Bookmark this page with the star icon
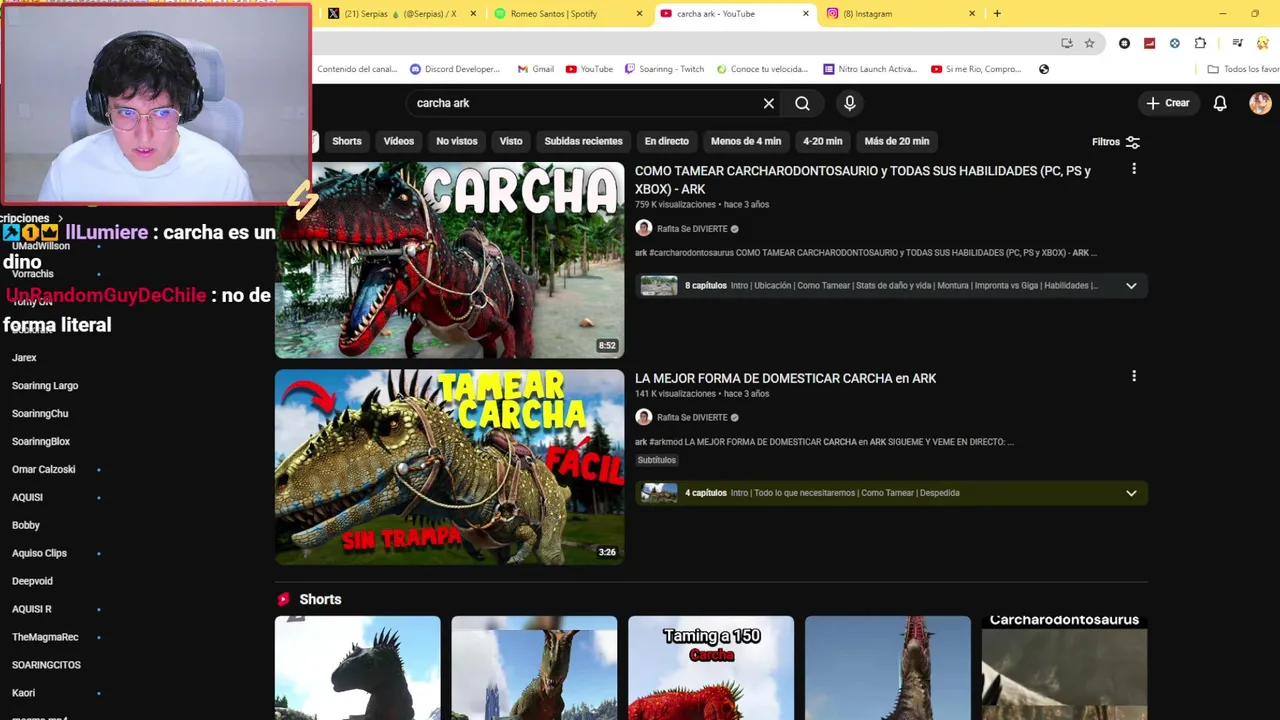The image size is (1280, 720). [x=1089, y=43]
